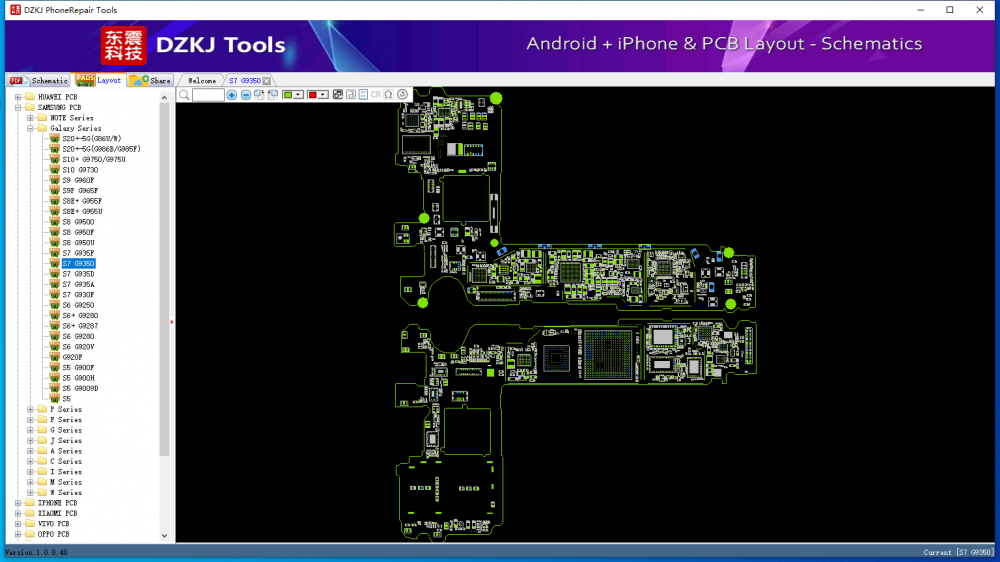Collapse the SAMSUNG PCB tree node
The width and height of the screenshot is (1000, 562).
(18, 107)
